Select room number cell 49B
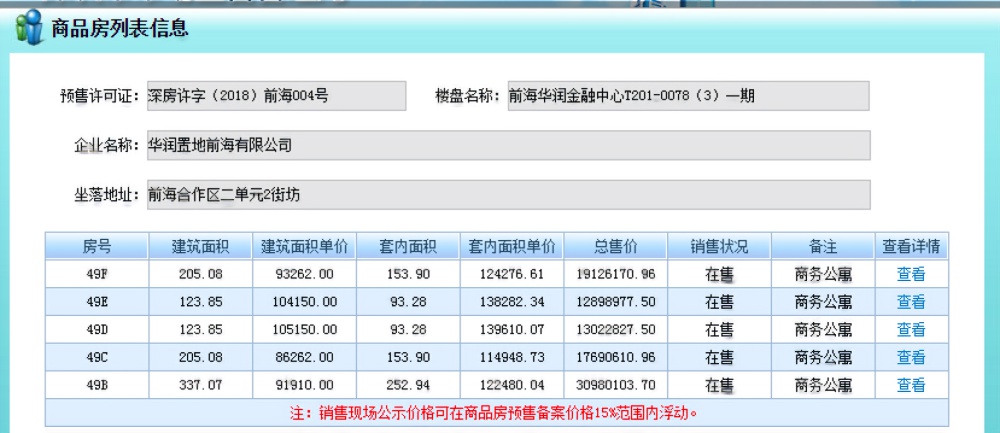The image size is (1000, 433). [x=97, y=385]
